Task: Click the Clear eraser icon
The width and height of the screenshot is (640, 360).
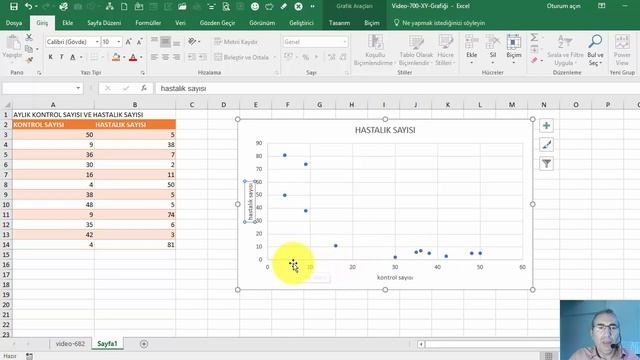Action: point(534,60)
